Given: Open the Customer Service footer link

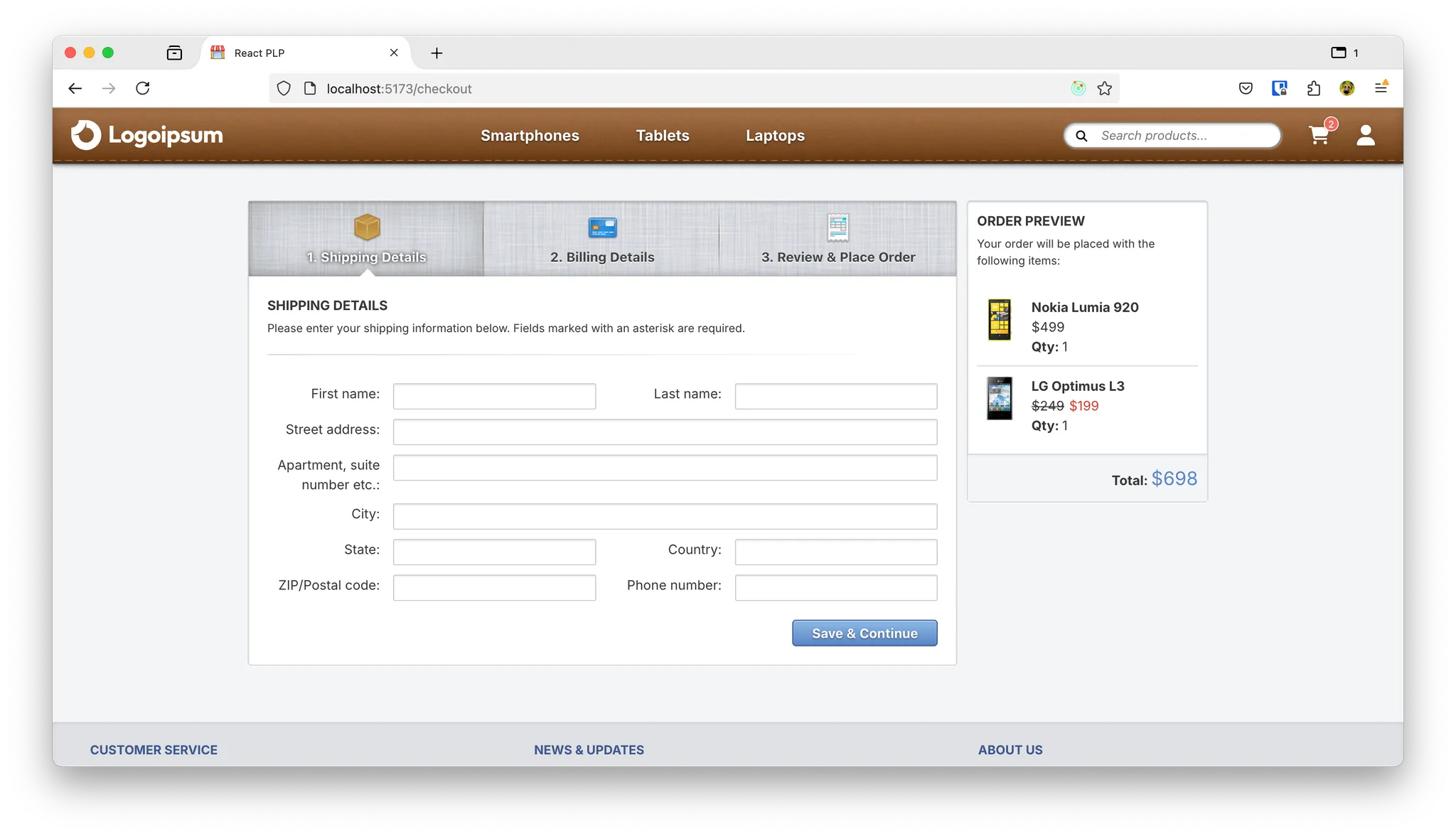Looking at the screenshot, I should point(154,749).
